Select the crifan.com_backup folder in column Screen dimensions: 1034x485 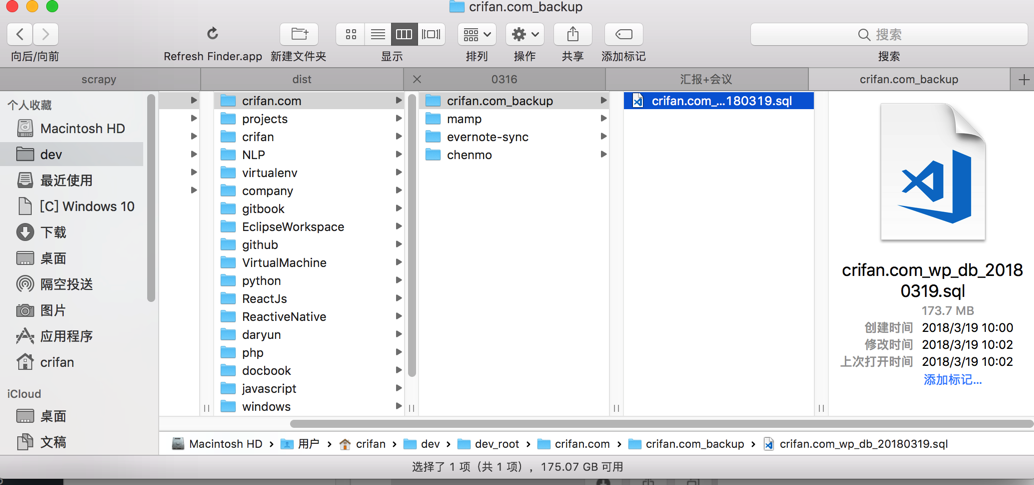(x=514, y=101)
